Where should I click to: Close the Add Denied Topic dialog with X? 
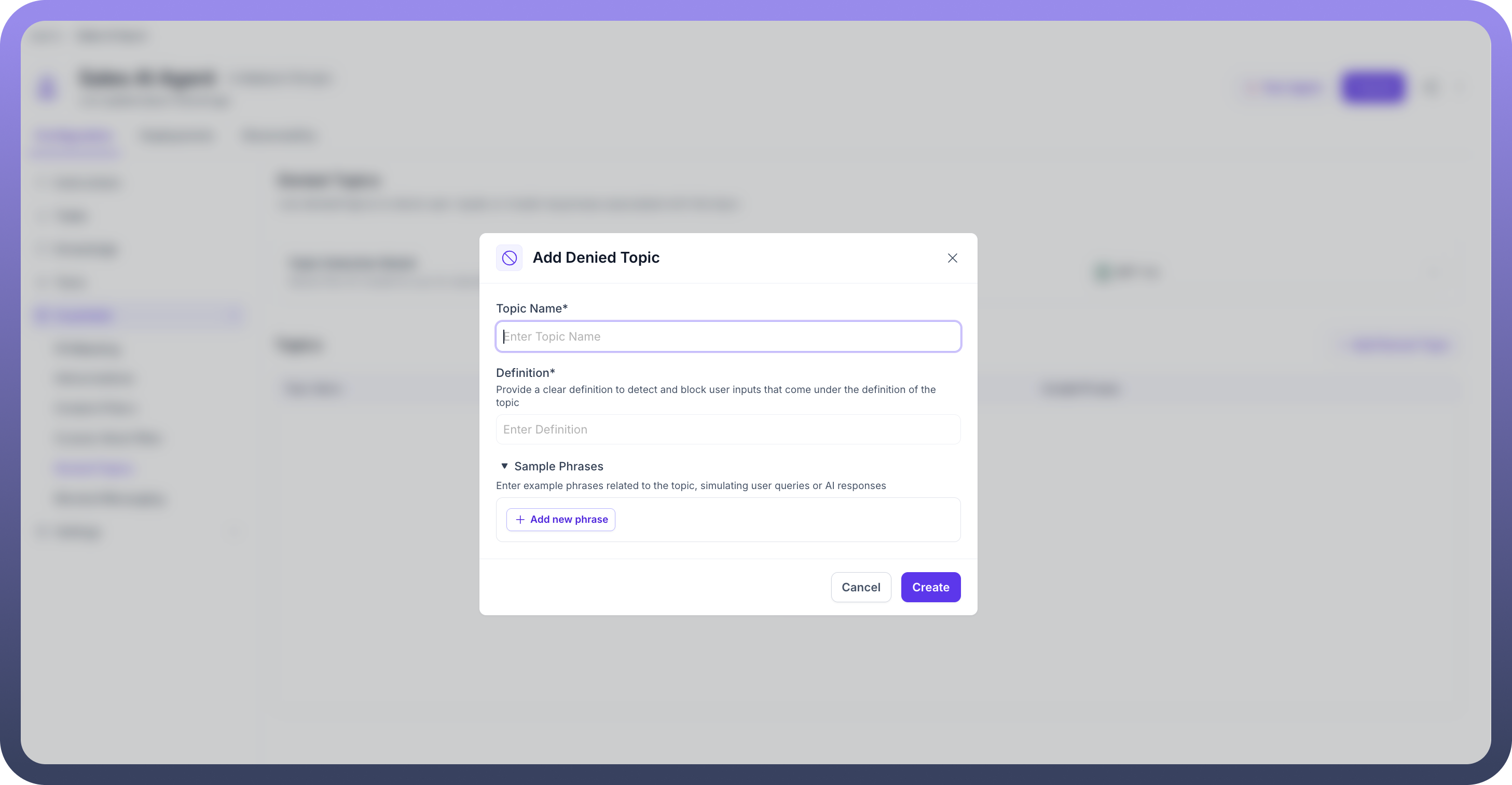[x=952, y=258]
